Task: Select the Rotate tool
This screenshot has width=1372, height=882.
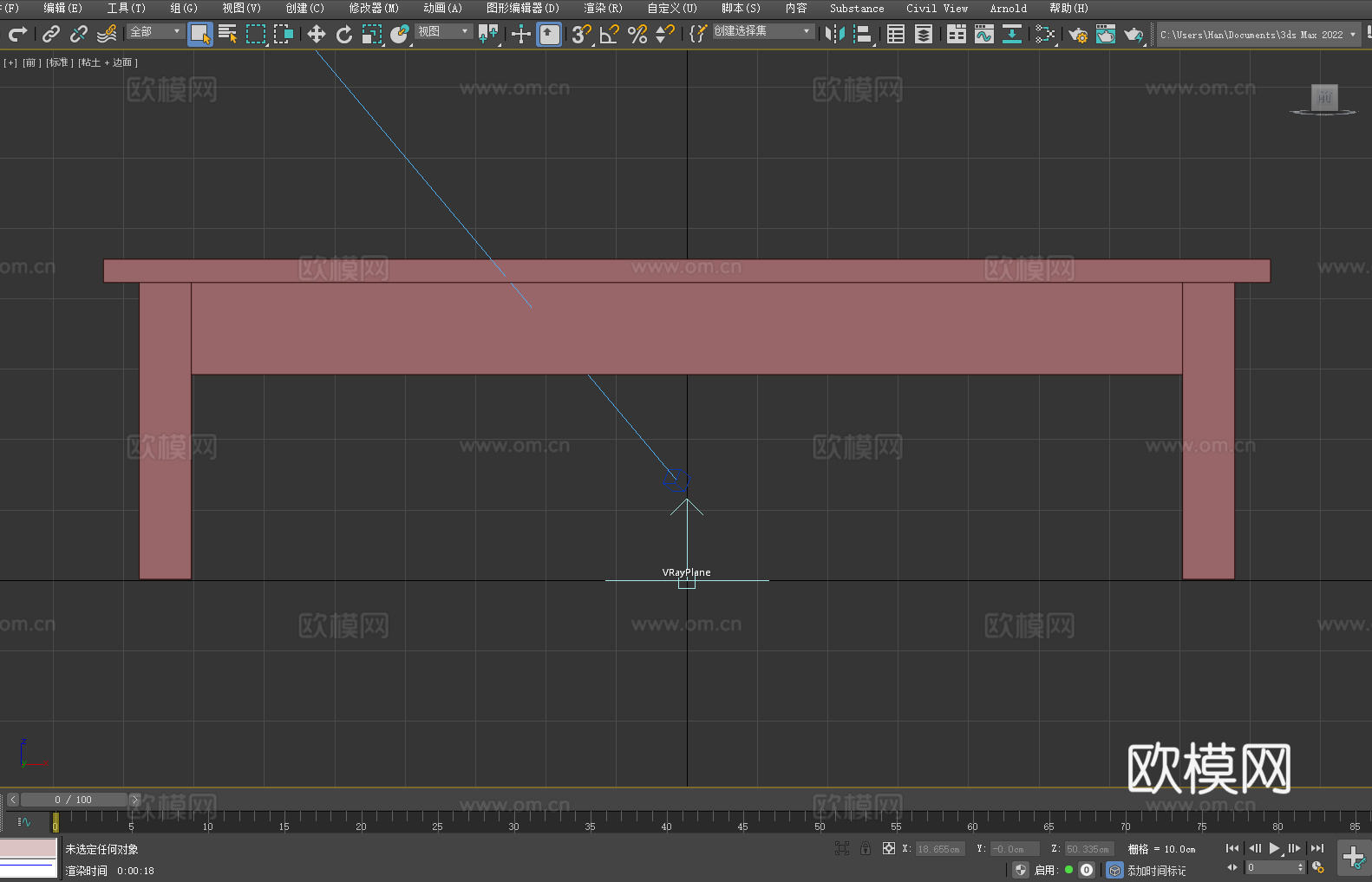Action: click(x=344, y=34)
